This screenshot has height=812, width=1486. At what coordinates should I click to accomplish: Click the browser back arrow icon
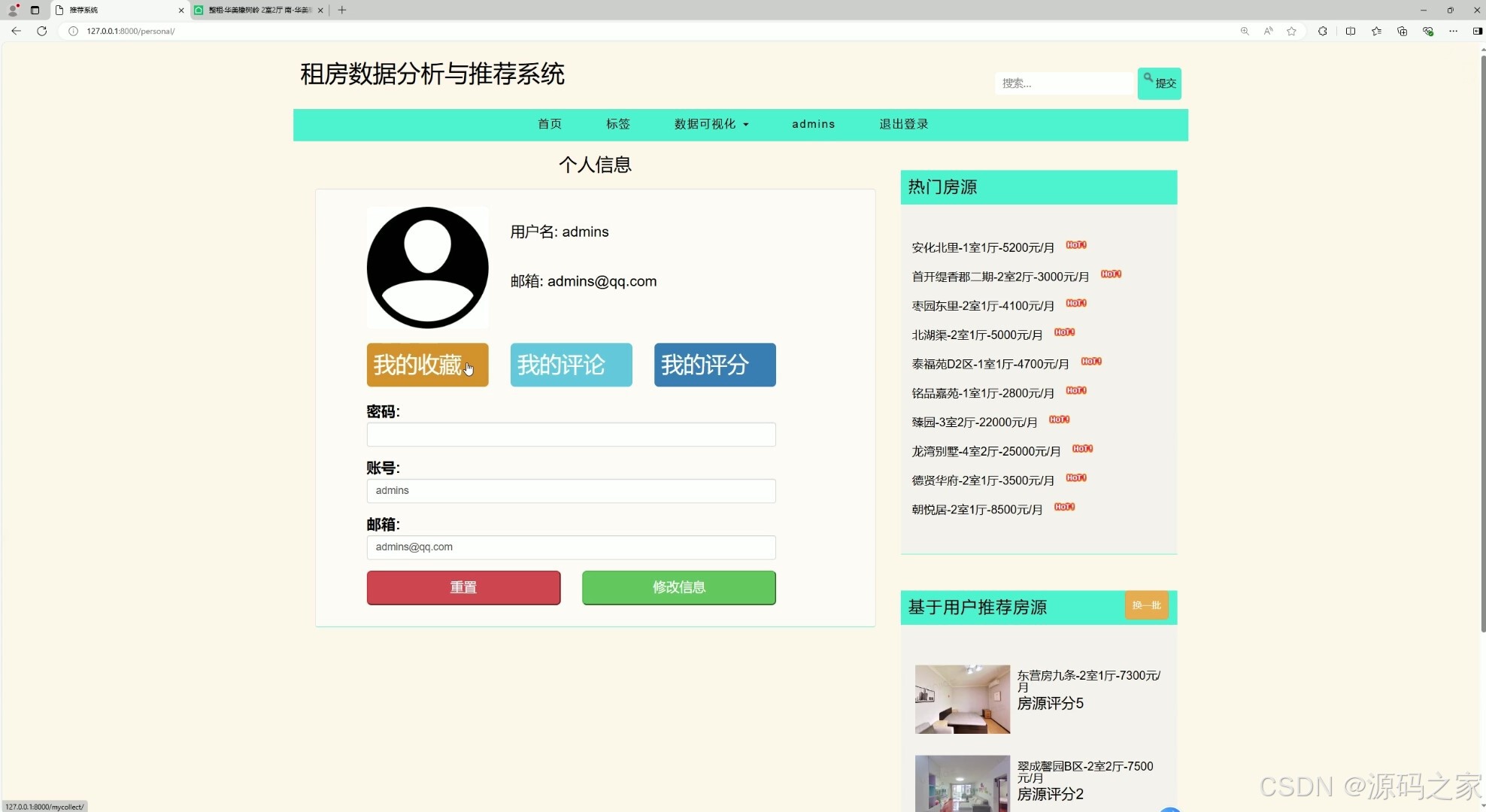coord(16,31)
